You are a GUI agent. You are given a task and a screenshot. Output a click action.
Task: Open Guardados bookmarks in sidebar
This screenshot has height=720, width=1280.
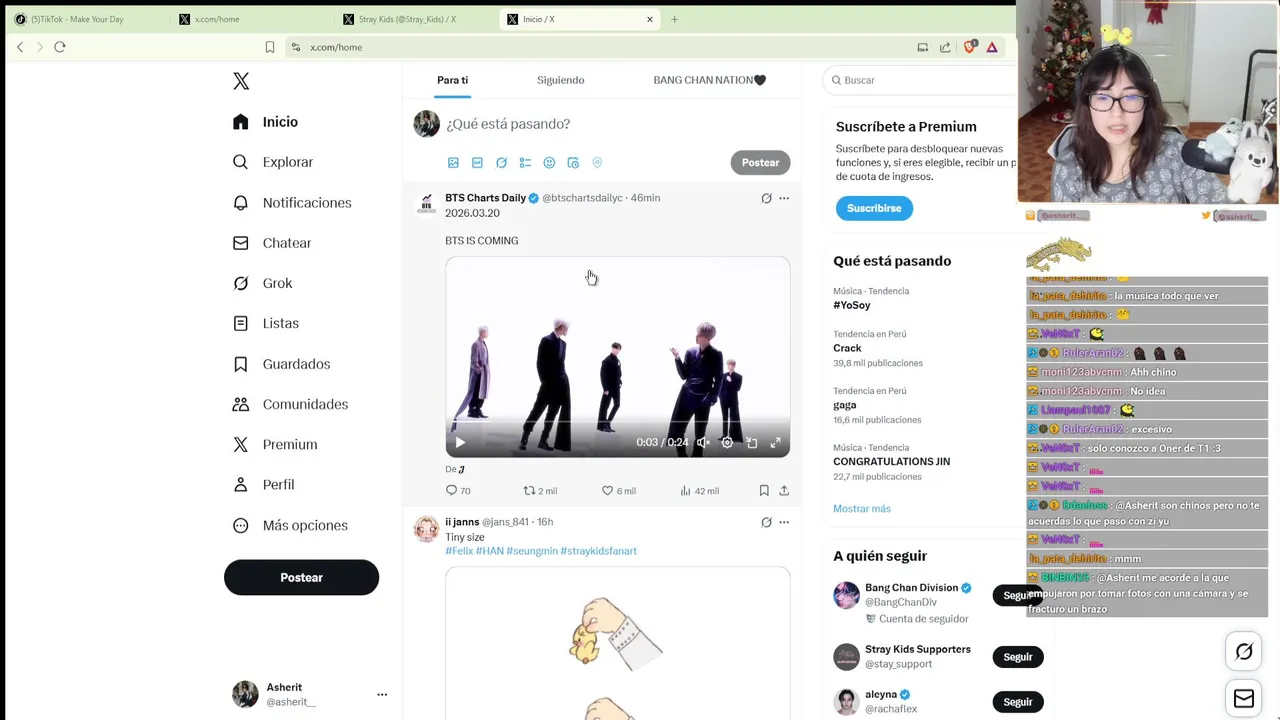click(x=281, y=364)
